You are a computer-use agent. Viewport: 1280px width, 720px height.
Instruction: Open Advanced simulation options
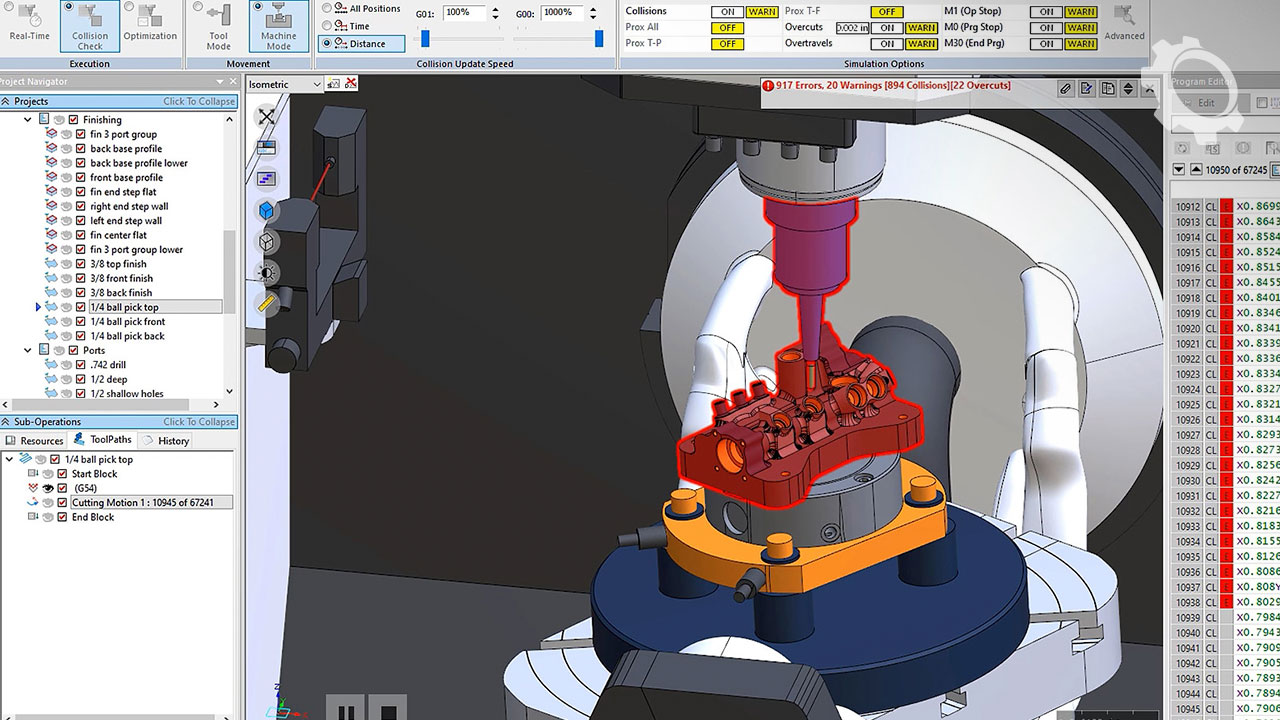pos(1124,24)
